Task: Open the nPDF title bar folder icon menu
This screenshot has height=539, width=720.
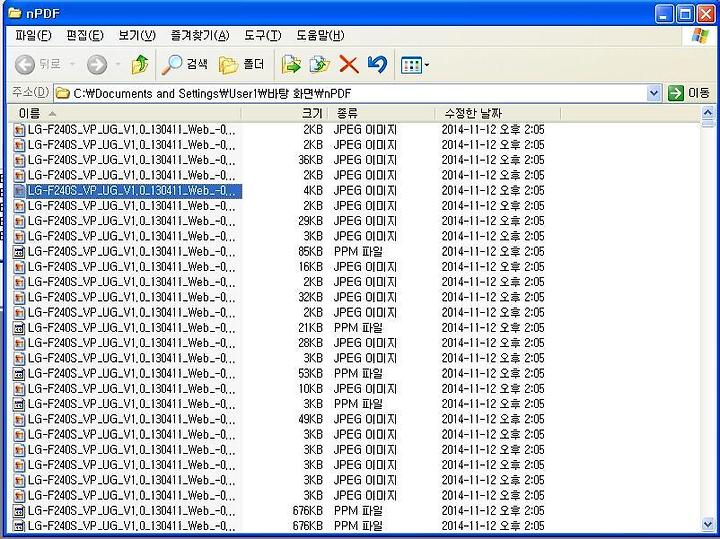Action: (14, 13)
